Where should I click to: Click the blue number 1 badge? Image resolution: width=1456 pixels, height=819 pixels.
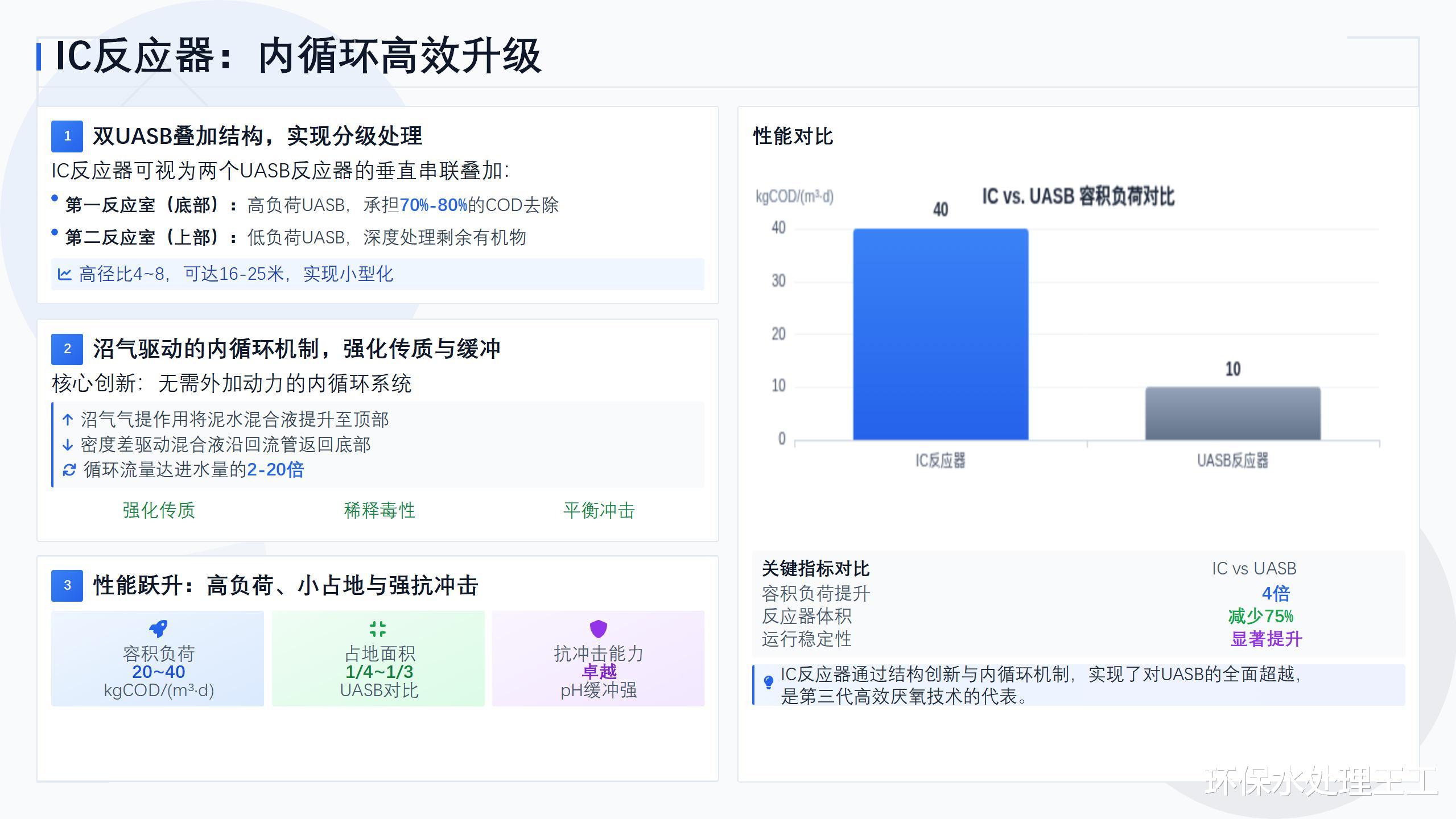click(67, 136)
